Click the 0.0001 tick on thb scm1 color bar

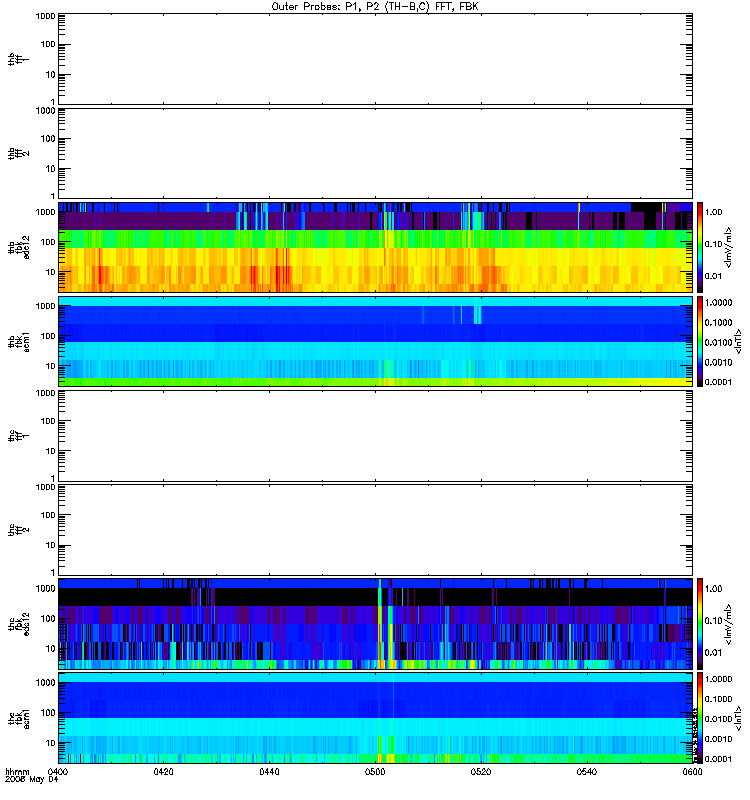pyautogui.click(x=718, y=382)
